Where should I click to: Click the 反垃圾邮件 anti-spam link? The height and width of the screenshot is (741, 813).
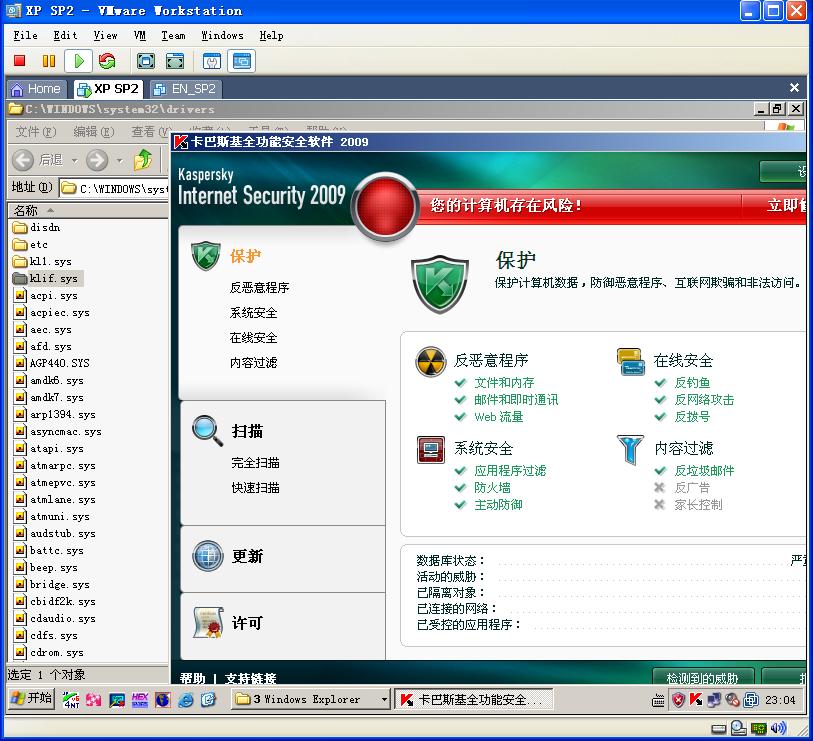pos(704,470)
